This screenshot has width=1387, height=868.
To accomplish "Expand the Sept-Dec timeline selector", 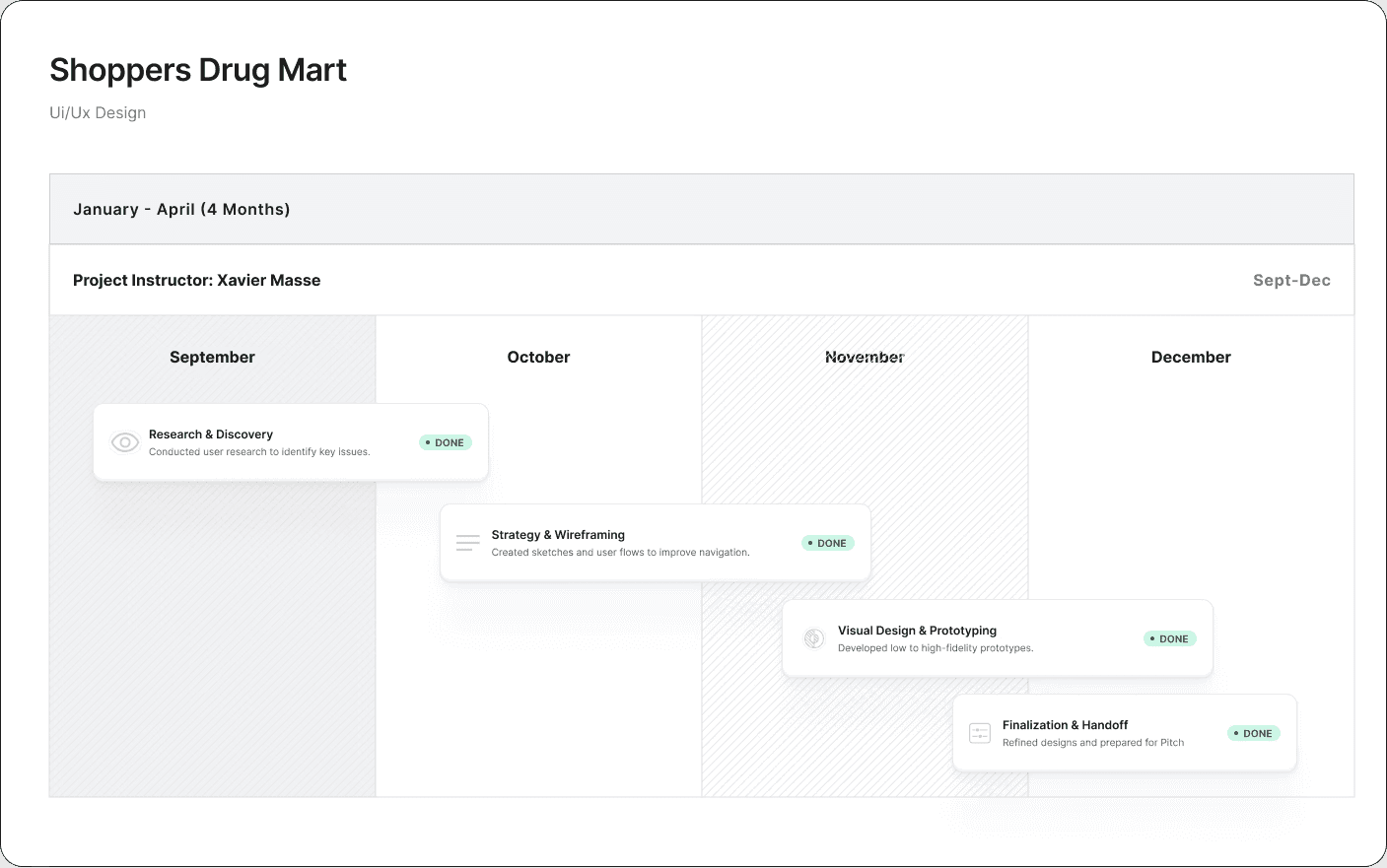I will (1291, 280).
